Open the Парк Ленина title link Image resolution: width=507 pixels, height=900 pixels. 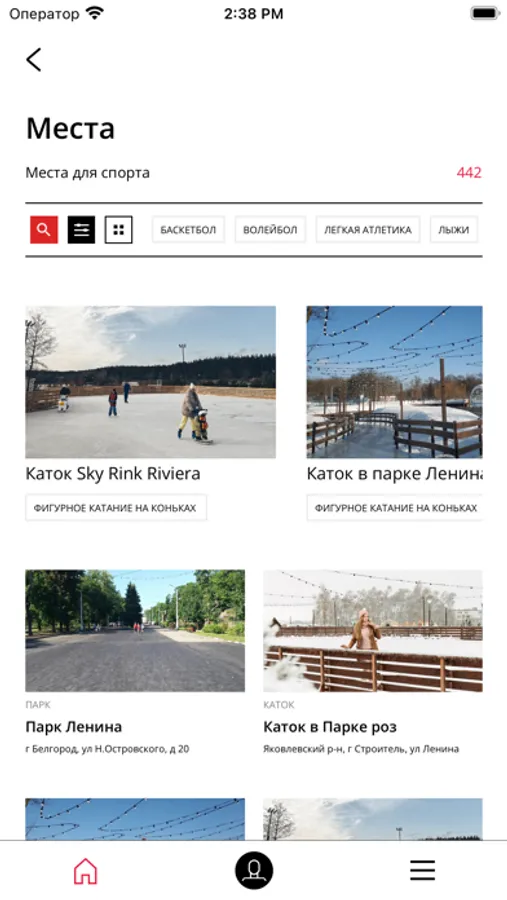(73, 727)
